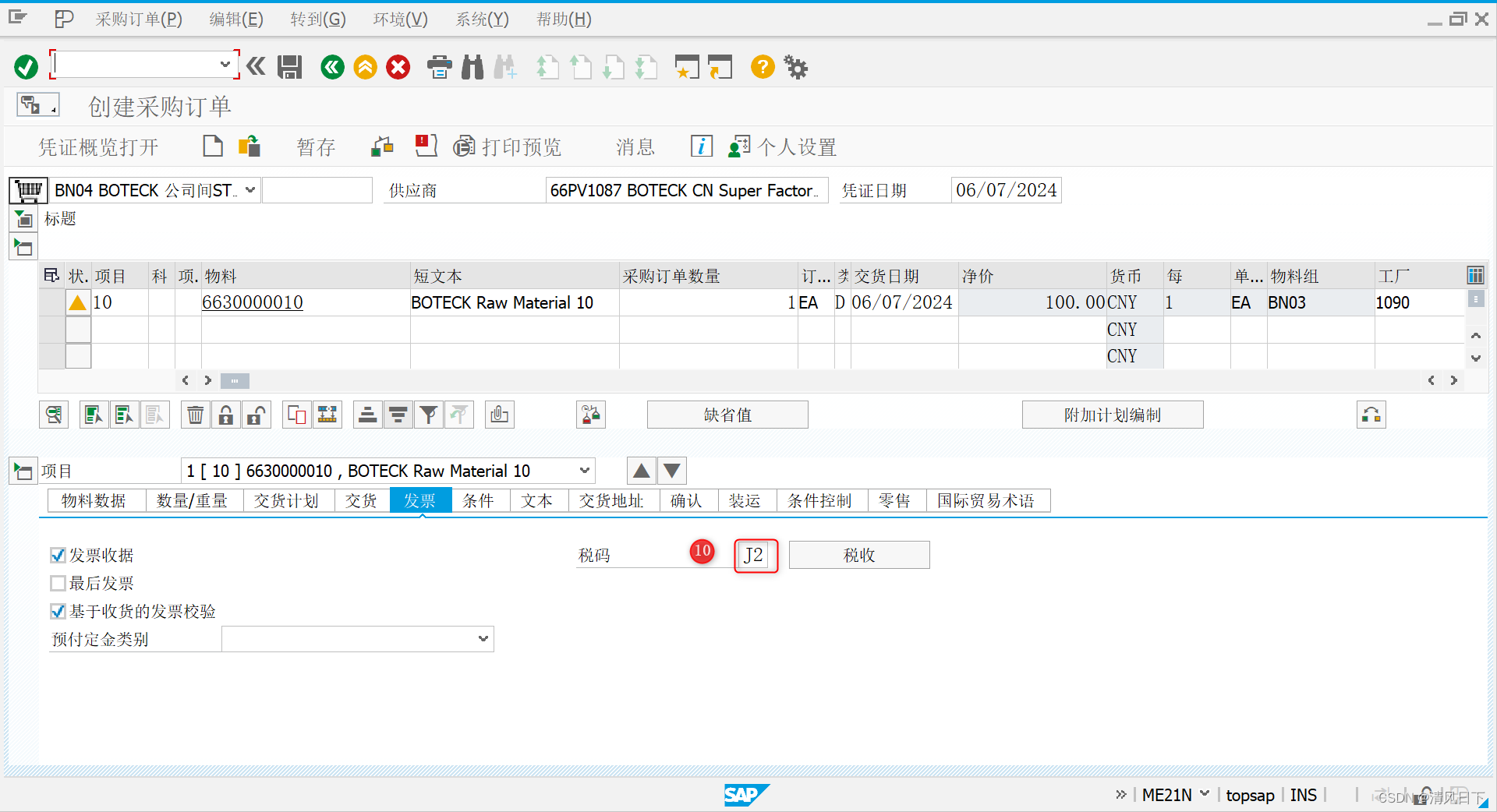
Task: Expand the item overview section toggle
Action: pos(23,248)
